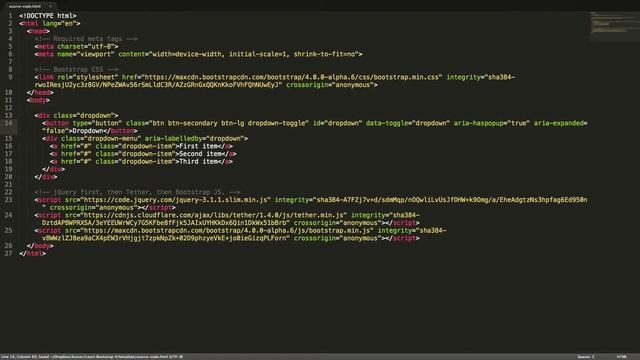Screen dimensions: 640x360
Task: Place cursor on lang="en" attribute
Action: click(x=59, y=23)
